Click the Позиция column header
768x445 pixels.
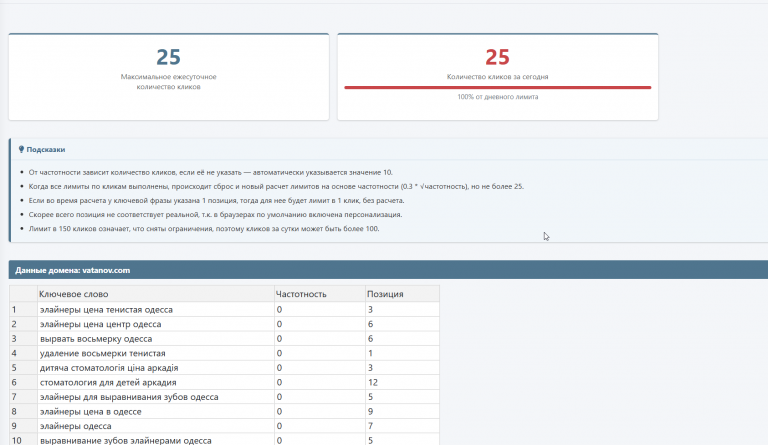(402, 294)
